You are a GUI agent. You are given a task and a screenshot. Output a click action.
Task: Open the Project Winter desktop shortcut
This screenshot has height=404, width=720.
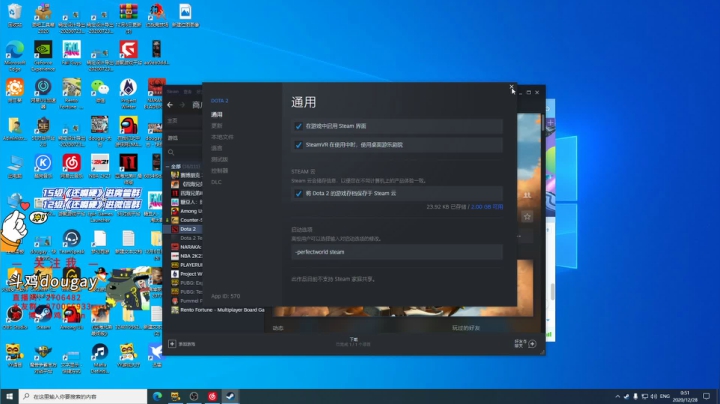(129, 94)
